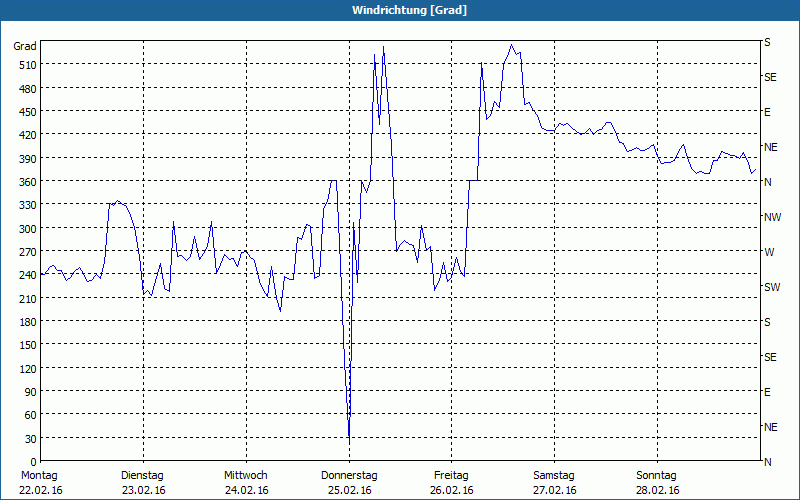Select the 330 y-axis value
800x500 pixels.
pos(28,205)
